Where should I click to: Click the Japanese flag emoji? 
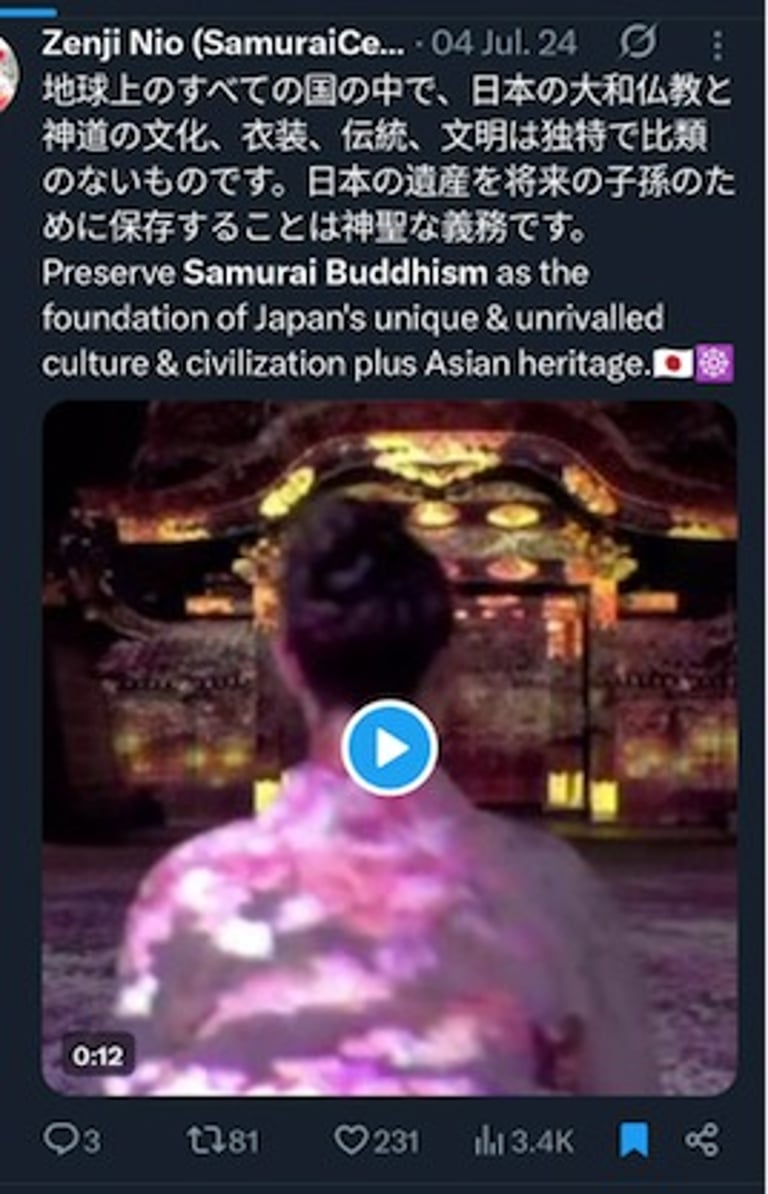click(673, 363)
